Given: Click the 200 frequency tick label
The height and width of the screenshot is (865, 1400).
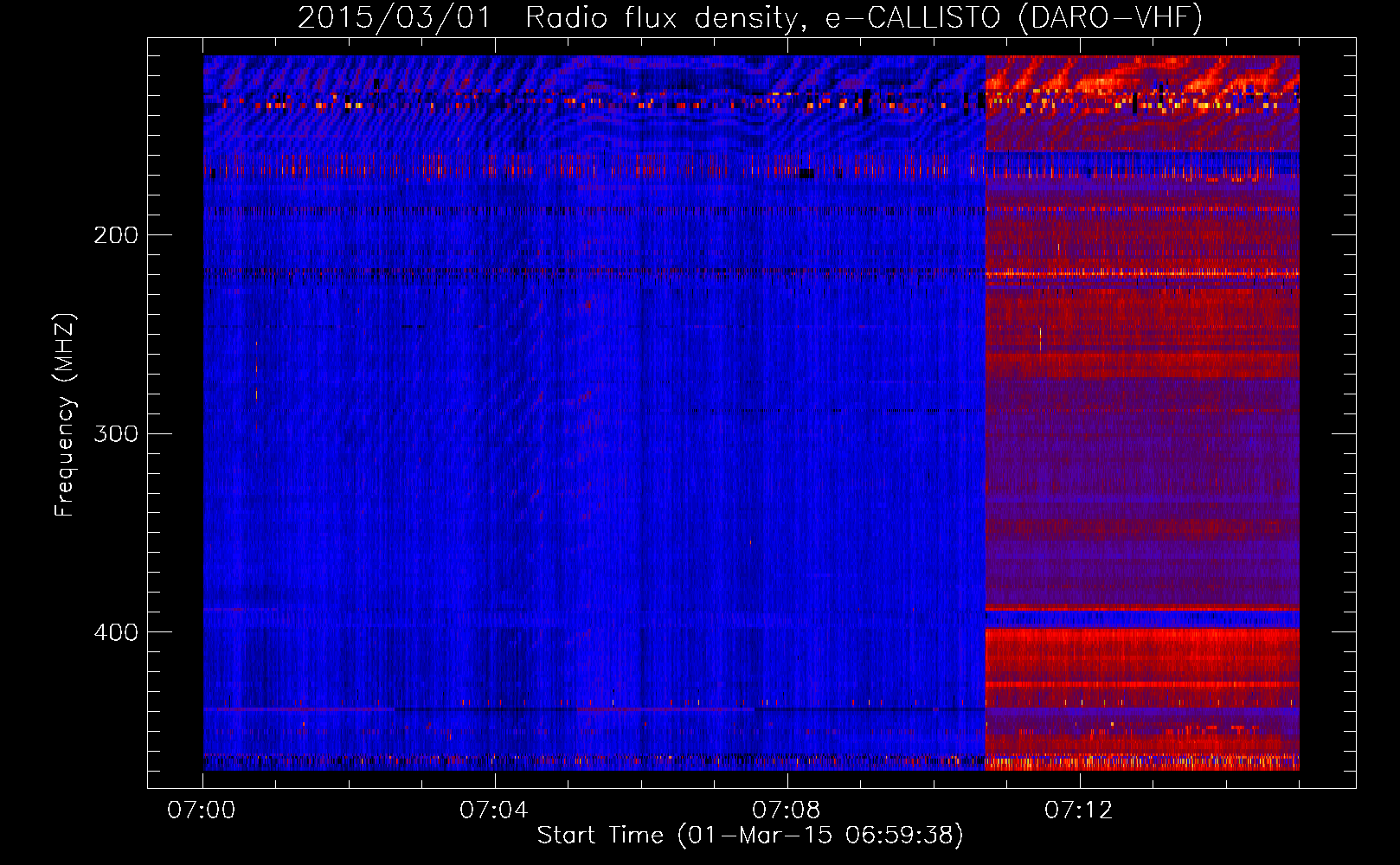Looking at the screenshot, I should coord(116,234).
